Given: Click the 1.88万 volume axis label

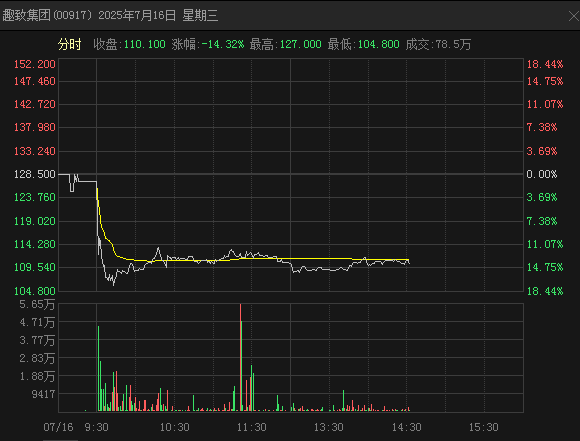Looking at the screenshot, I should click(37, 376).
